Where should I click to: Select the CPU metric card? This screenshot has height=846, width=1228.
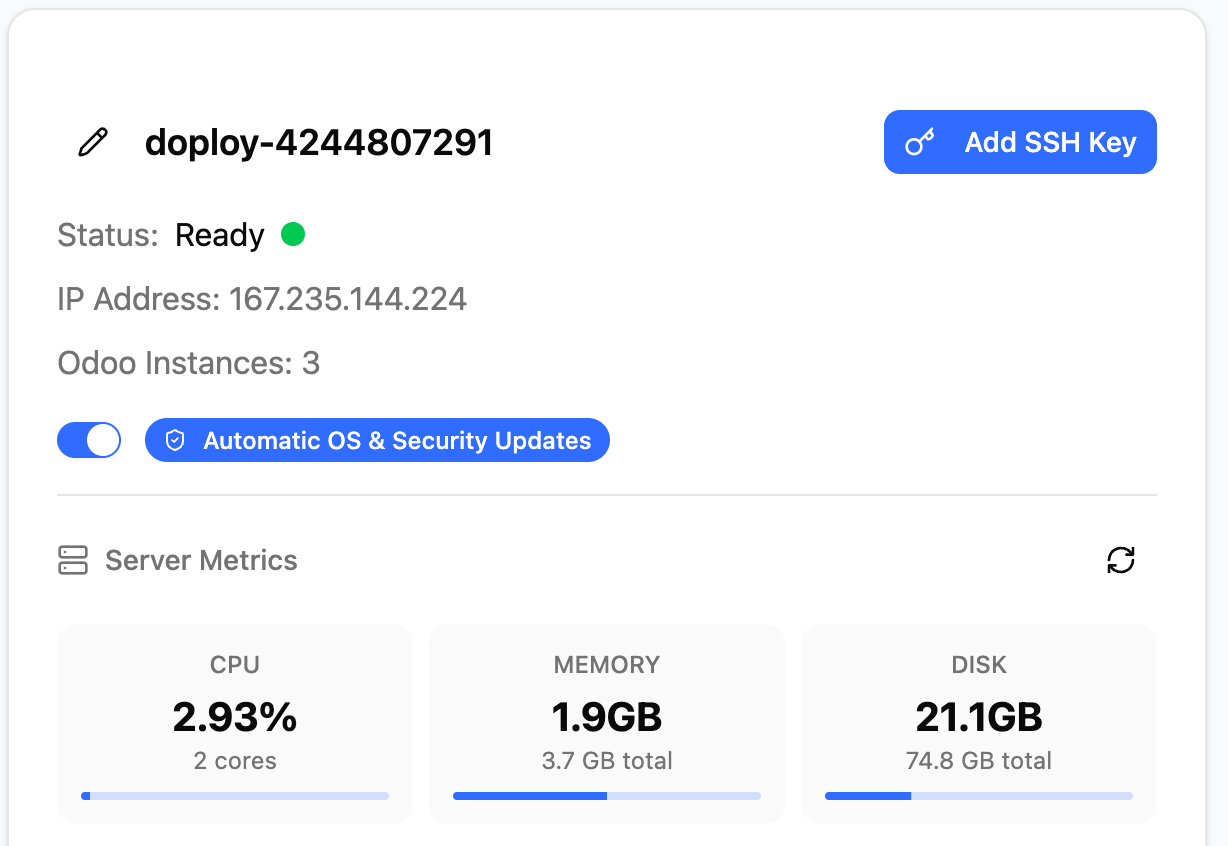tap(234, 723)
